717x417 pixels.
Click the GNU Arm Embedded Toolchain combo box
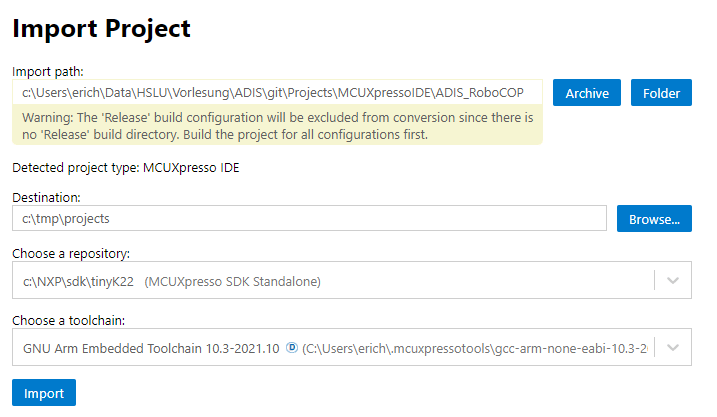(330, 347)
